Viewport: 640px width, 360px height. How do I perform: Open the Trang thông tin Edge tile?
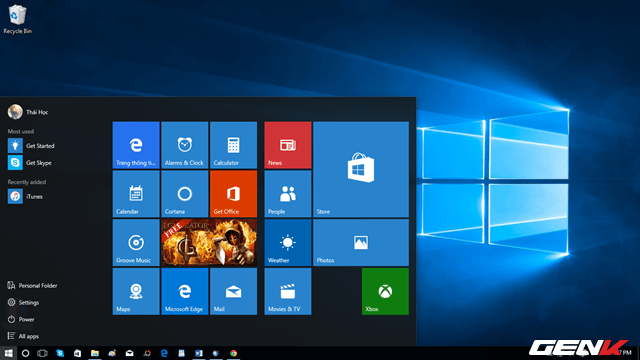click(136, 145)
